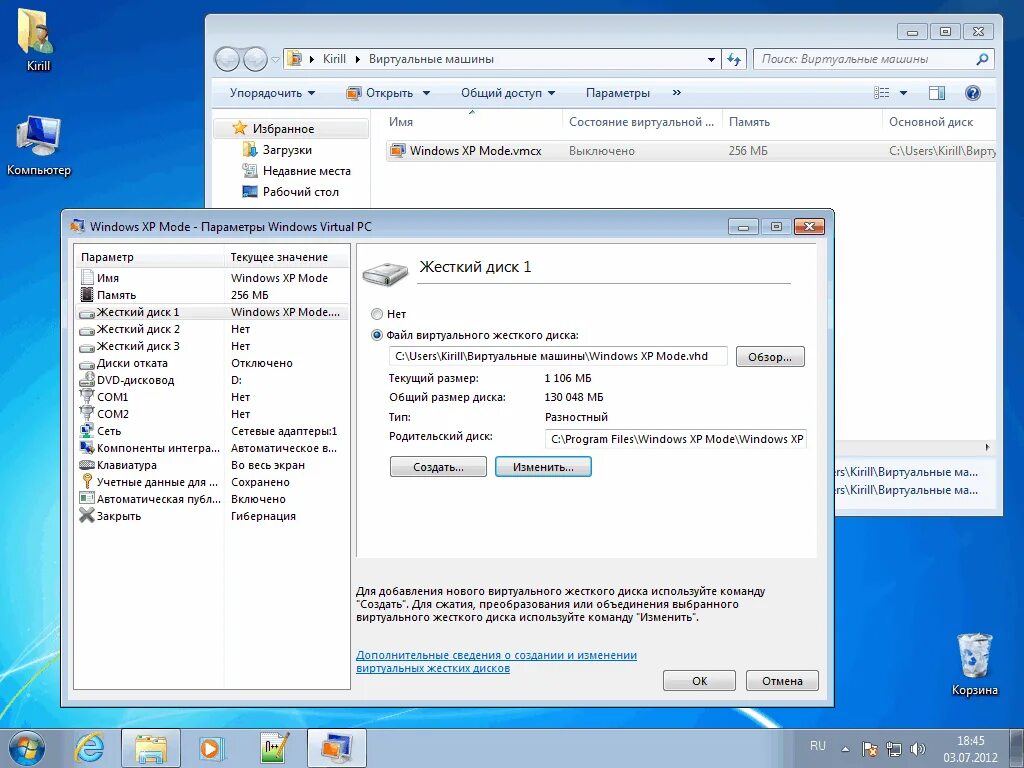Open the Корзина recycle bin icon

pyautogui.click(x=974, y=664)
